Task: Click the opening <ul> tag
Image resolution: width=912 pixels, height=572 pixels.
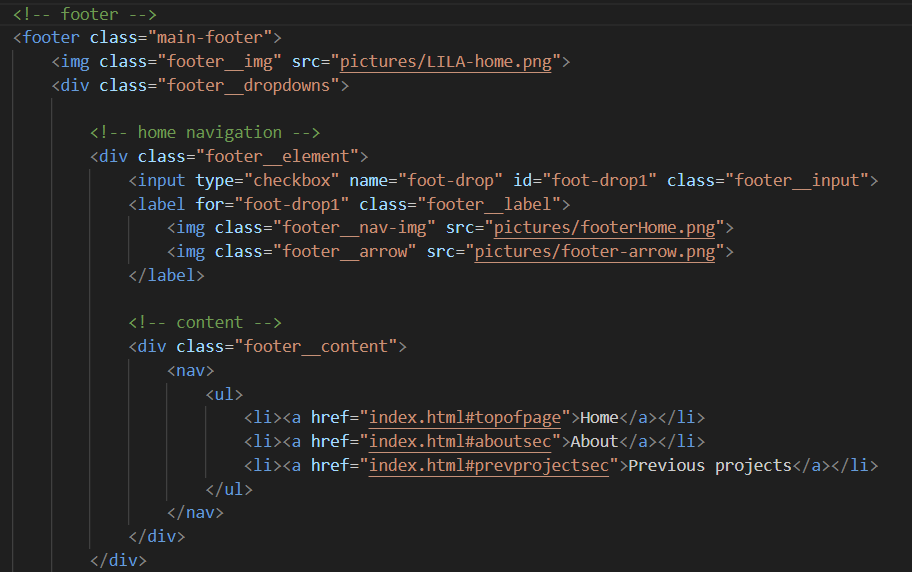Action: [x=224, y=394]
